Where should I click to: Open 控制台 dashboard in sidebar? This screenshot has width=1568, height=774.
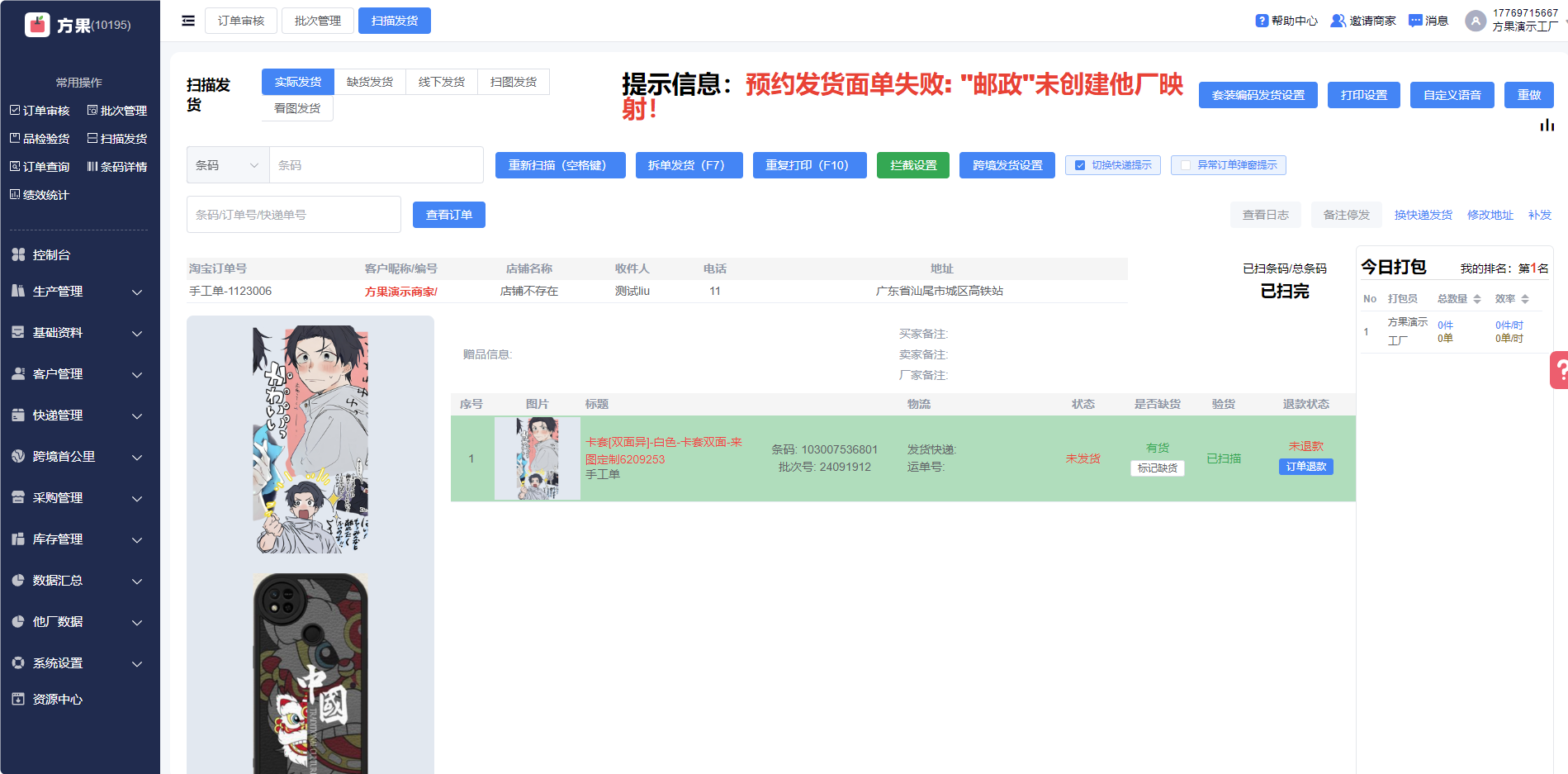point(51,255)
